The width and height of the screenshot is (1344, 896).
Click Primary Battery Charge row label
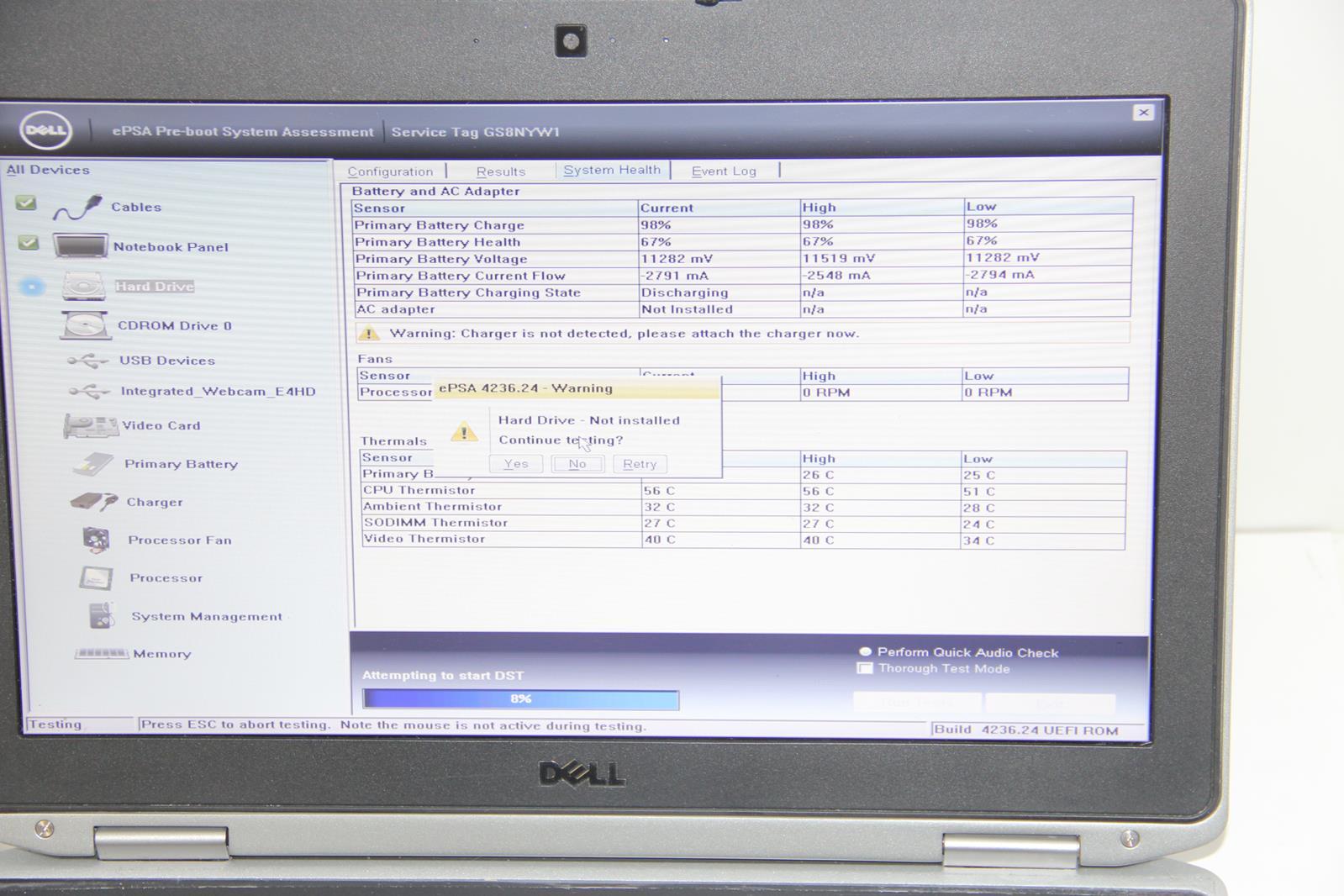tap(439, 225)
